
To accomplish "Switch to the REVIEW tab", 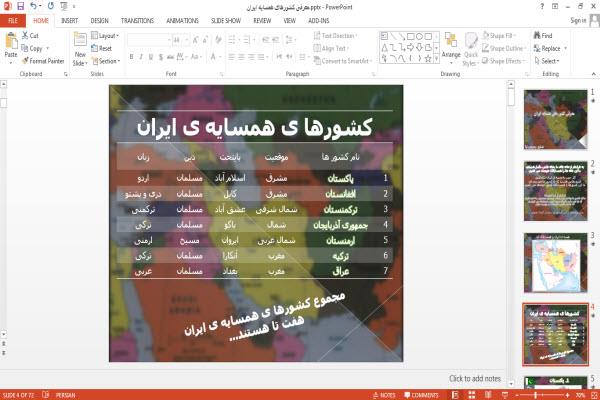I will pyautogui.click(x=262, y=21).
